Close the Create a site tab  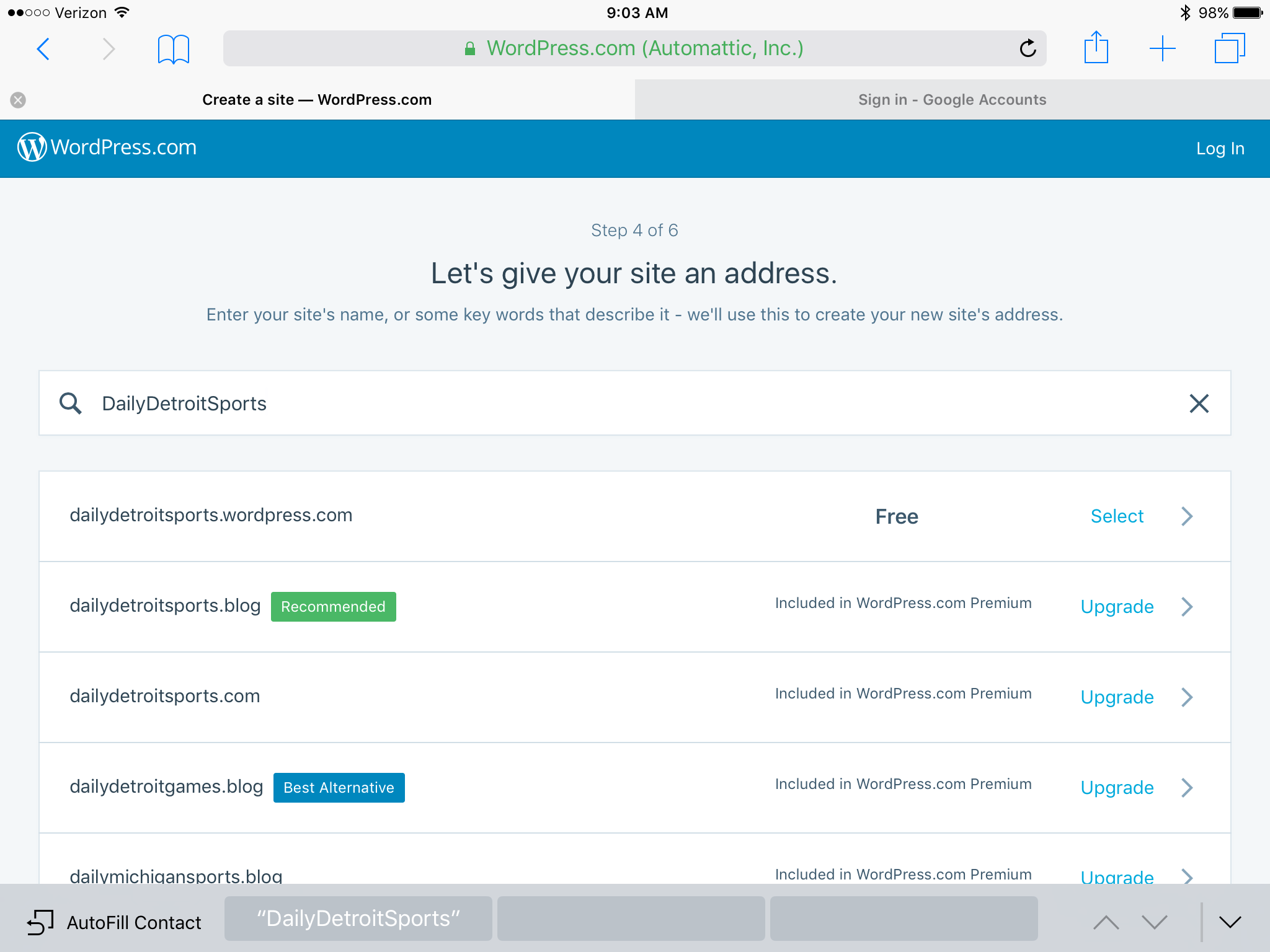click(x=18, y=100)
